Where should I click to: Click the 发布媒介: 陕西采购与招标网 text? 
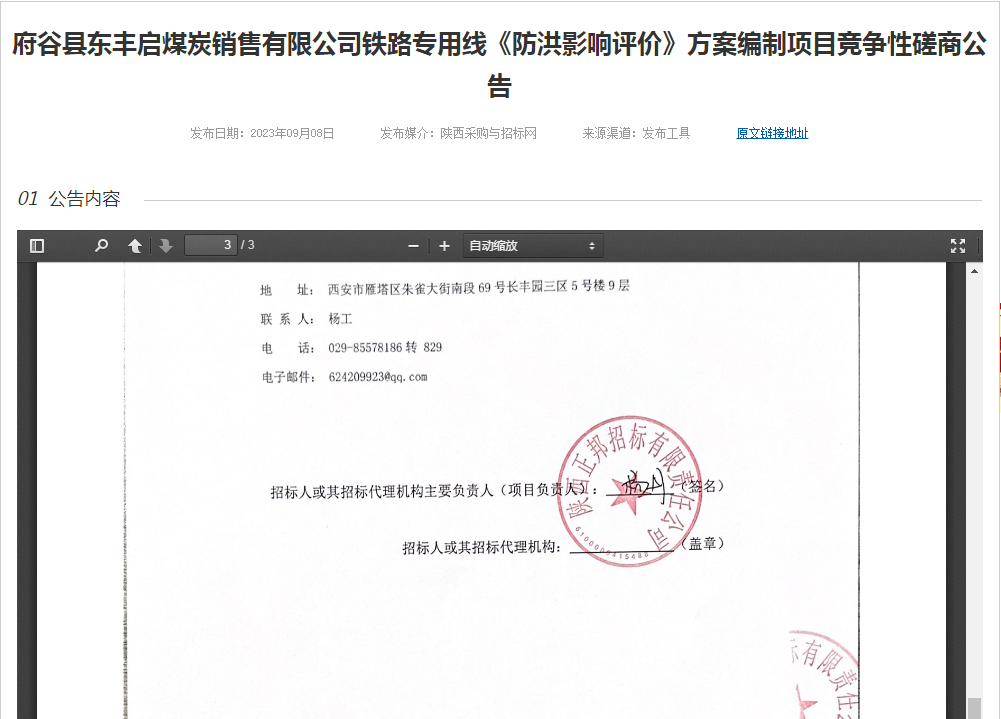[x=458, y=133]
